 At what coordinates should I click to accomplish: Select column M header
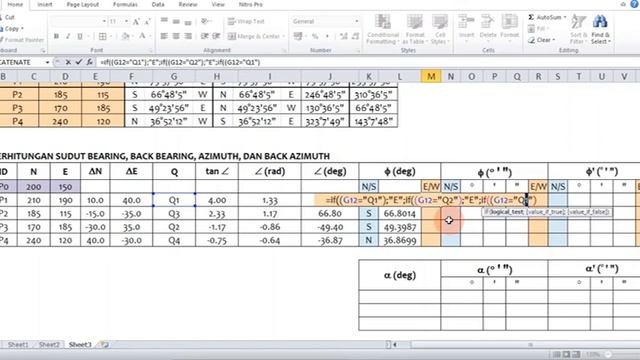pos(431,76)
